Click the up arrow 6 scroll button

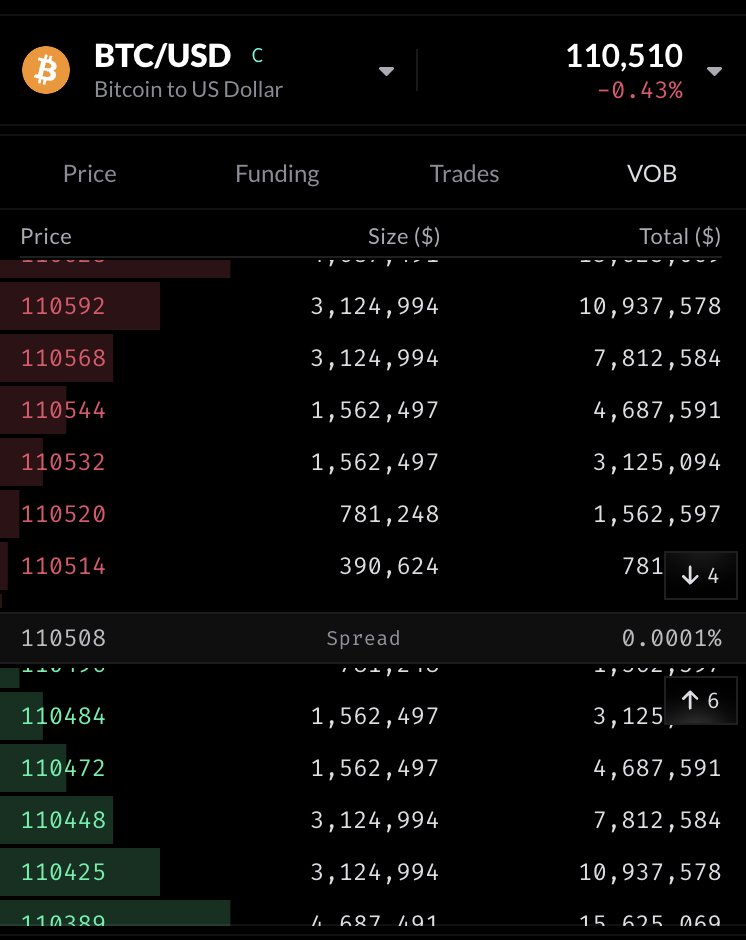700,700
